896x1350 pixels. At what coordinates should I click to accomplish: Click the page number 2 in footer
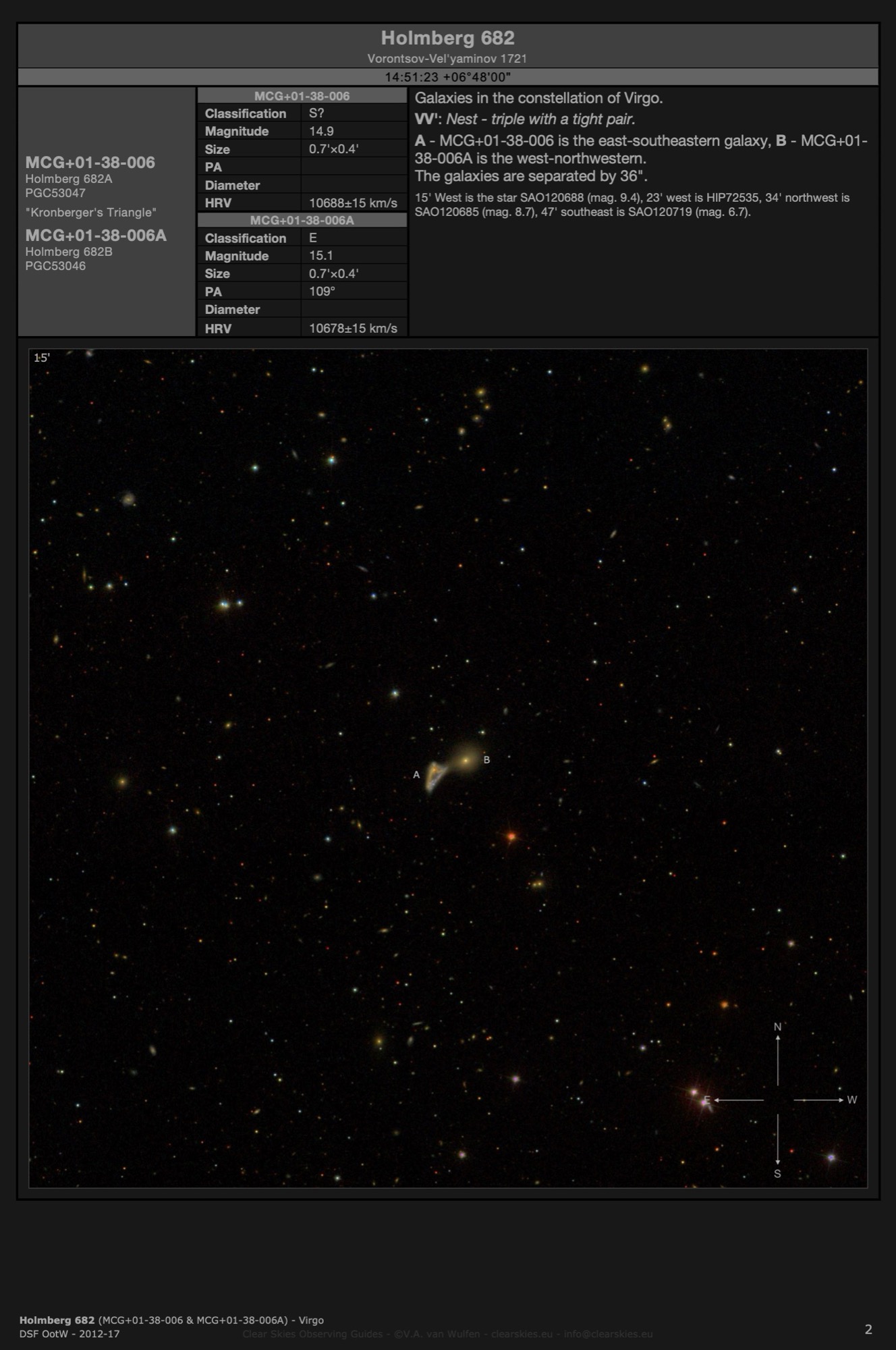[x=868, y=1330]
